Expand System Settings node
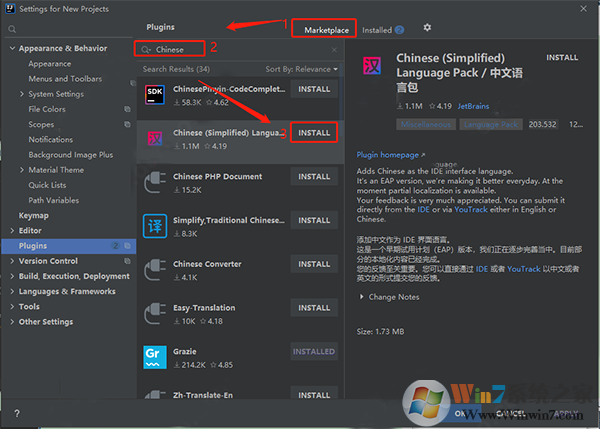Viewport: 600px width, 429px height. tap(22, 94)
